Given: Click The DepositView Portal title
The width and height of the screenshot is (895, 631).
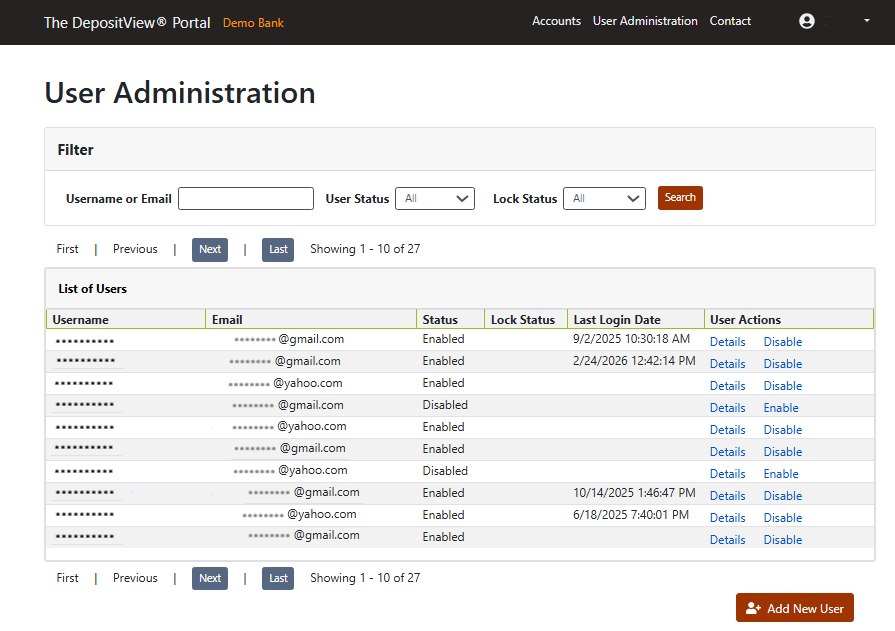Looking at the screenshot, I should click(x=127, y=23).
